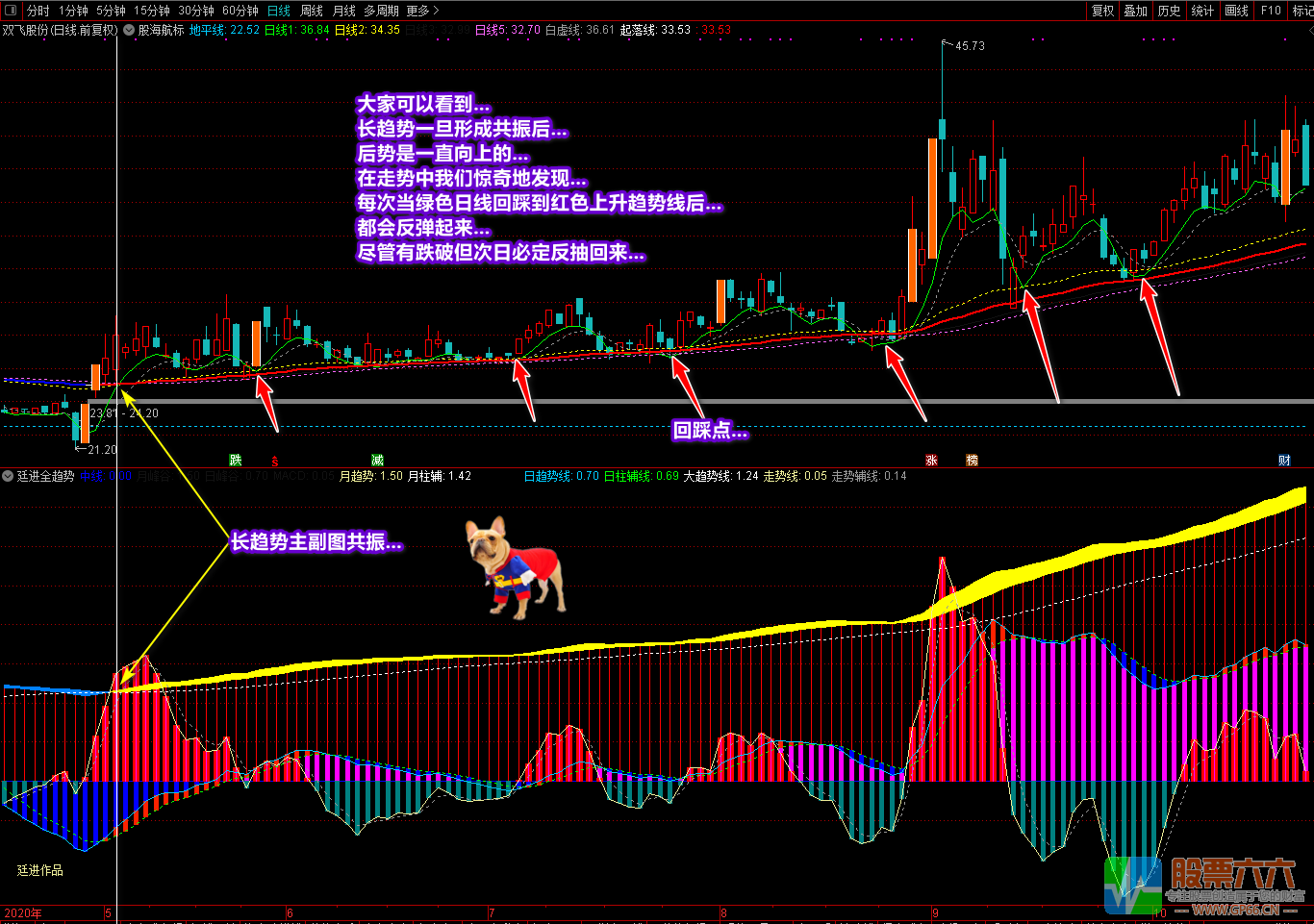Open the 历史 history button
This screenshot has height=924, width=1314.
pos(1169,11)
